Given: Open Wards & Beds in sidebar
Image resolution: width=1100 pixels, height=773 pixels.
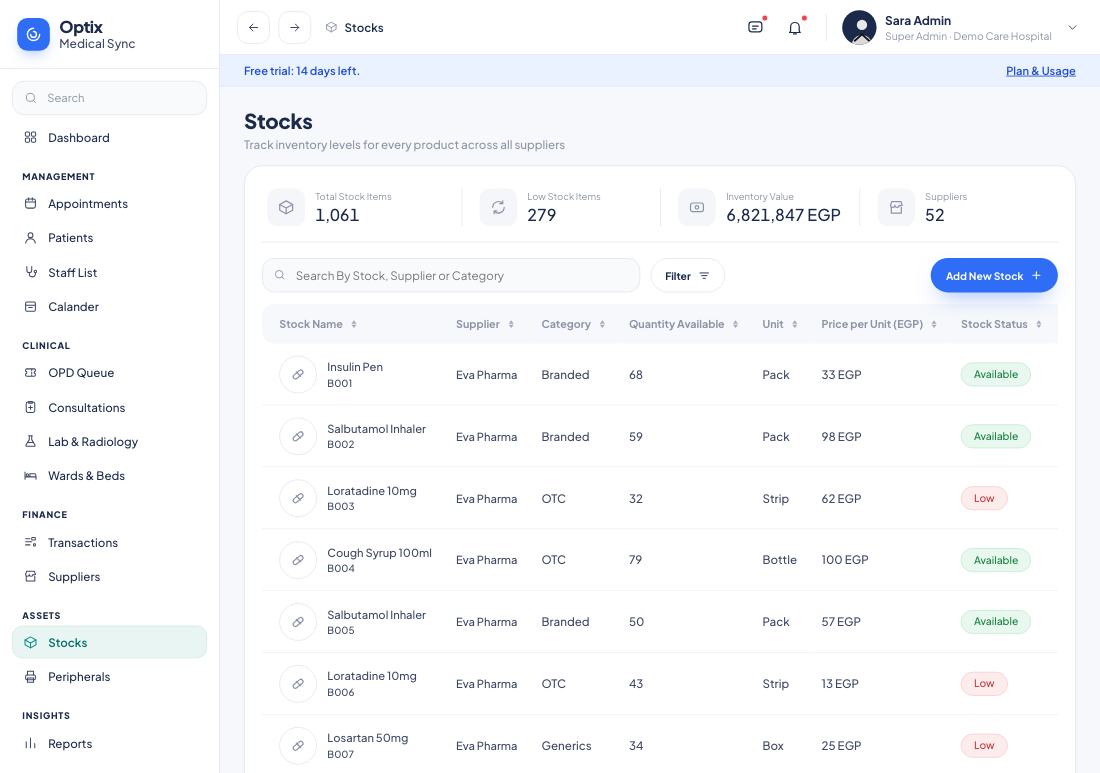Looking at the screenshot, I should coord(109,476).
